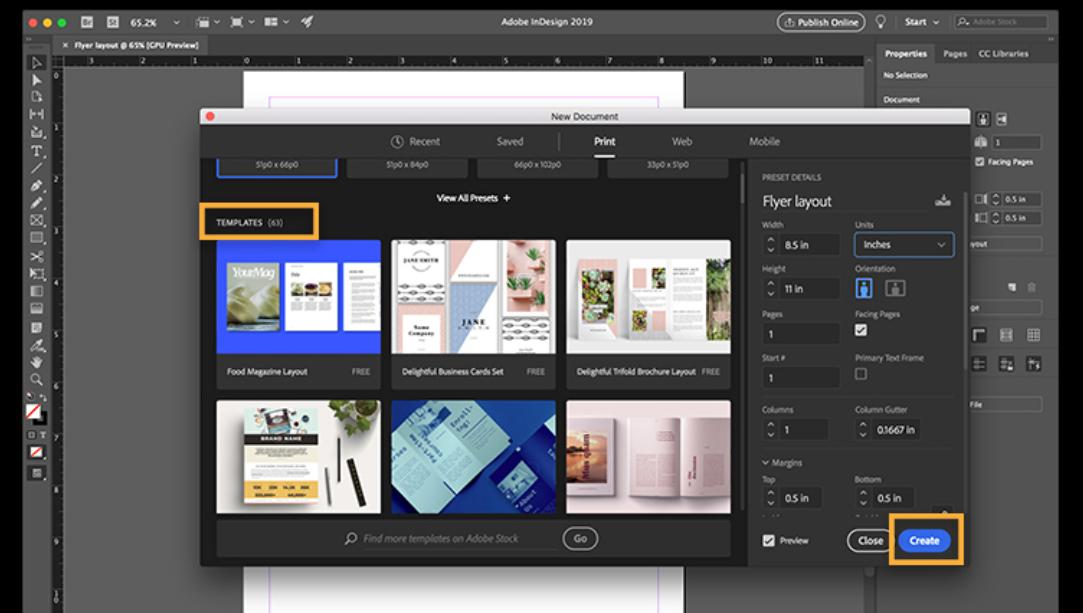Click the Apply None swatch
Image resolution: width=1083 pixels, height=613 pixels.
[x=37, y=452]
